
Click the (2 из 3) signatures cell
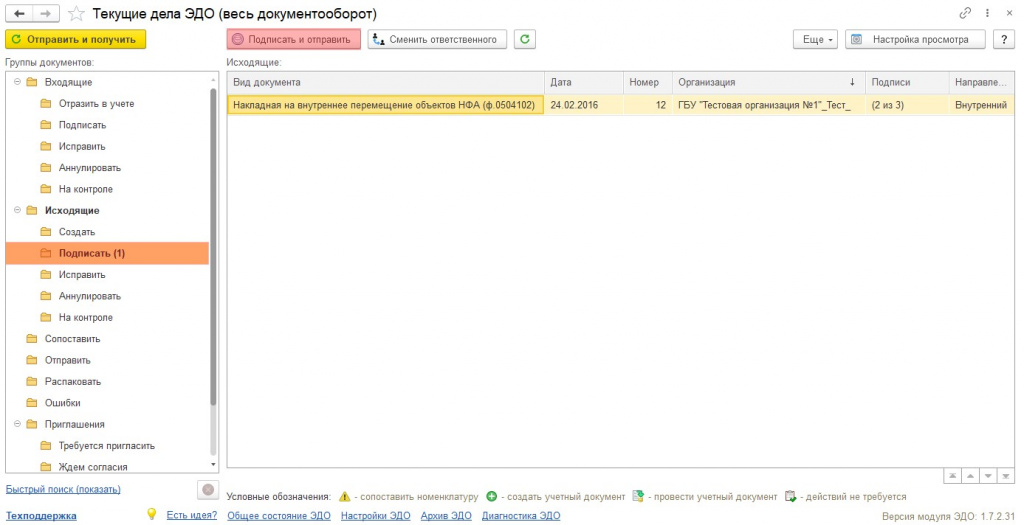907,104
